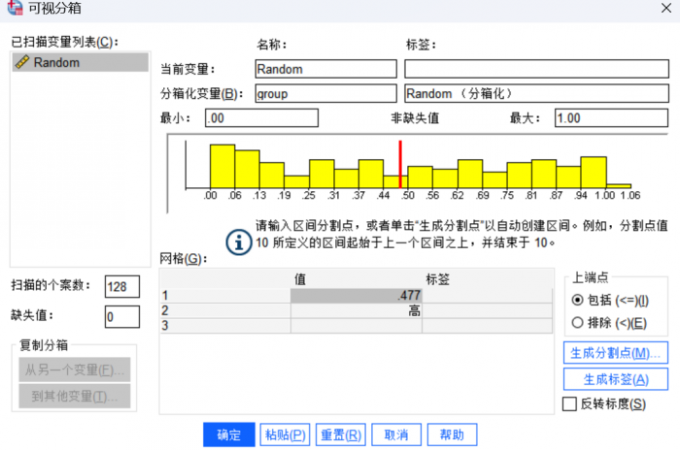Screen dimensions: 680x450
Task: Click the tallest histogram bar at .00
Action: coord(222,166)
